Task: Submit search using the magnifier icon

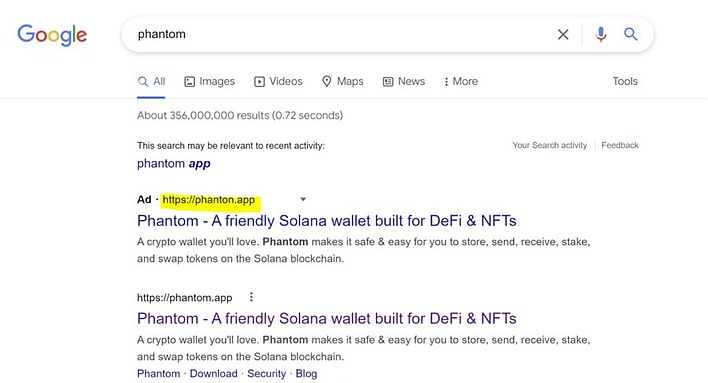Action: 630,34
